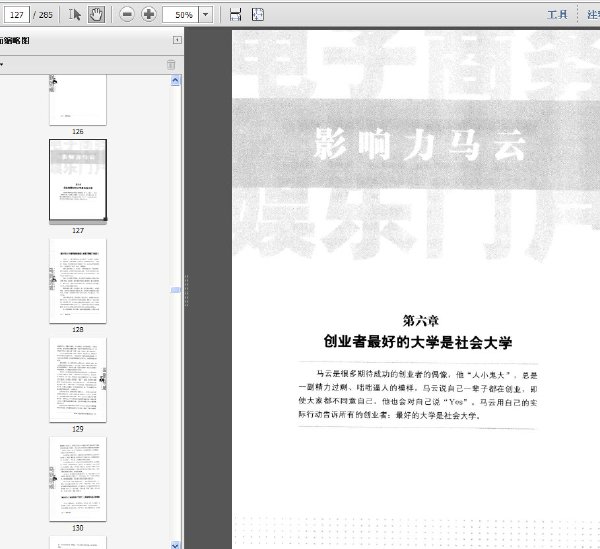Zoom in with the plus button

click(x=148, y=15)
